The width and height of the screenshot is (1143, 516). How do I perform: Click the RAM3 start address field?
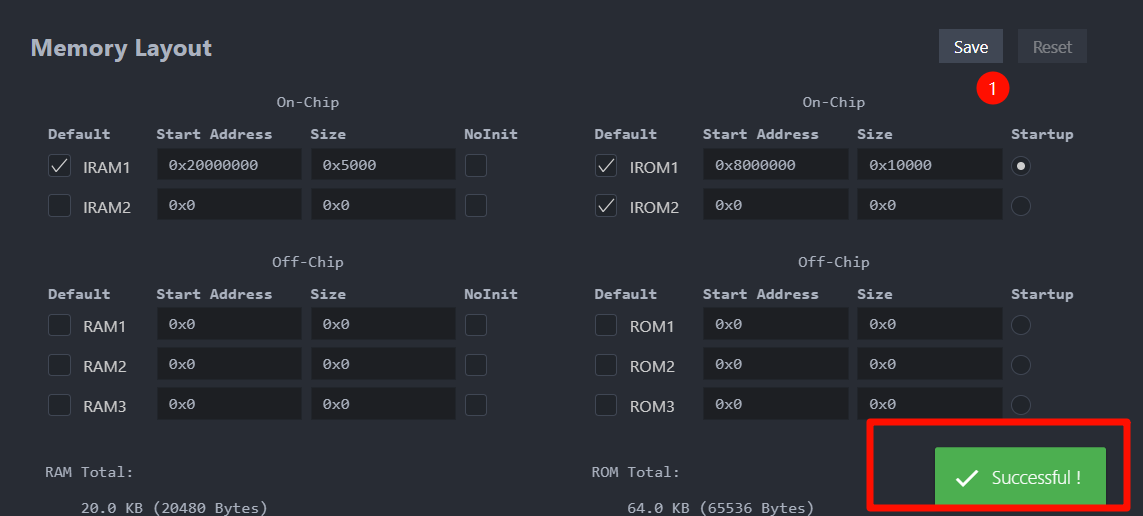(x=229, y=404)
